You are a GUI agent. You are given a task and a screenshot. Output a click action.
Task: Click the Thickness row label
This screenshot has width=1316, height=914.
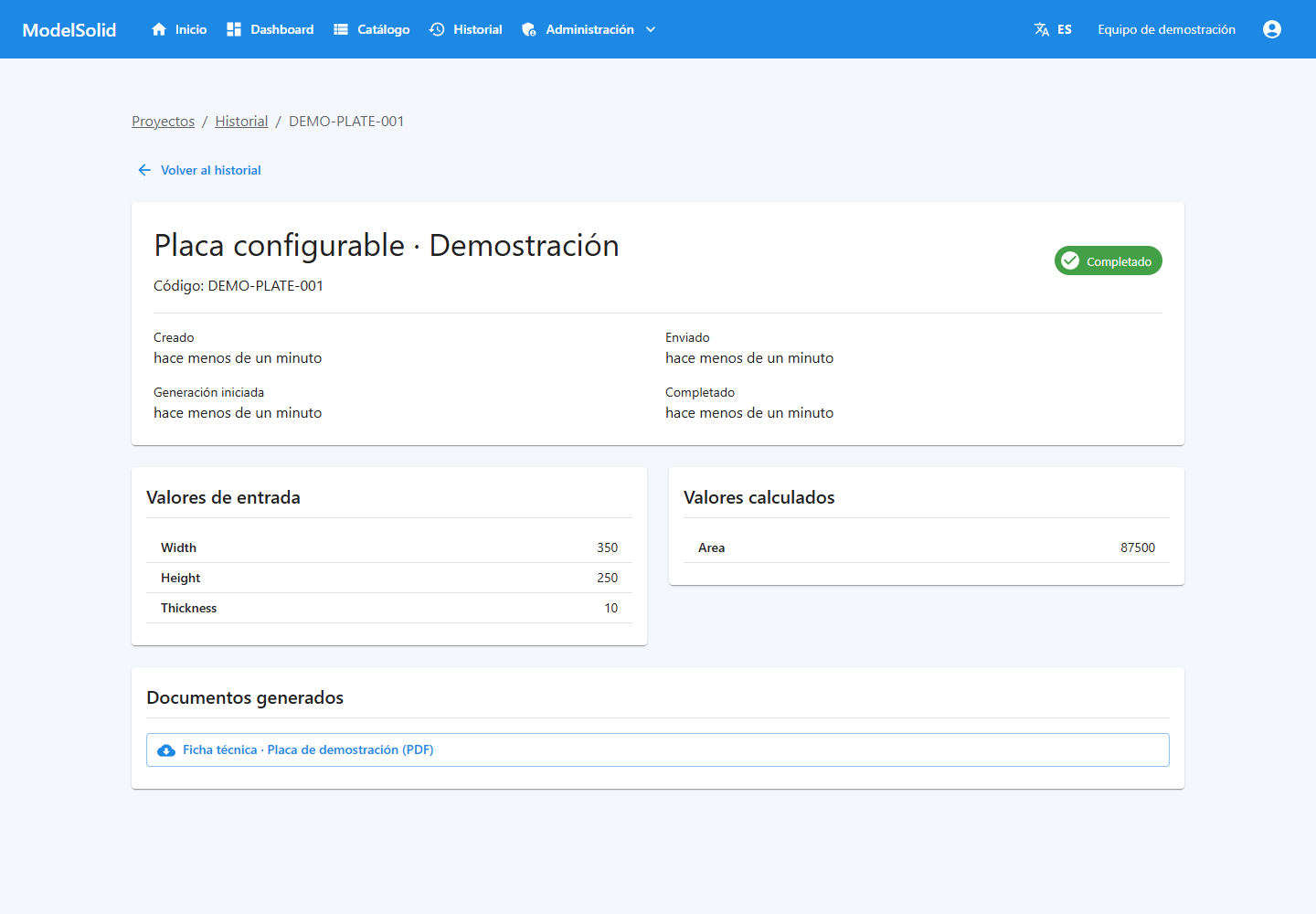click(x=189, y=608)
